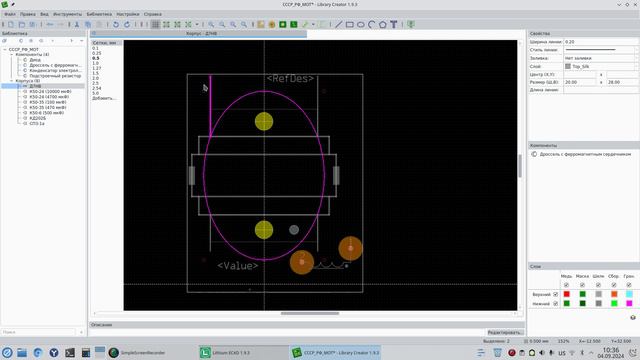The height and width of the screenshot is (360, 640).
Task: Toggle the Медь column visibility checkbox
Action: (566, 285)
